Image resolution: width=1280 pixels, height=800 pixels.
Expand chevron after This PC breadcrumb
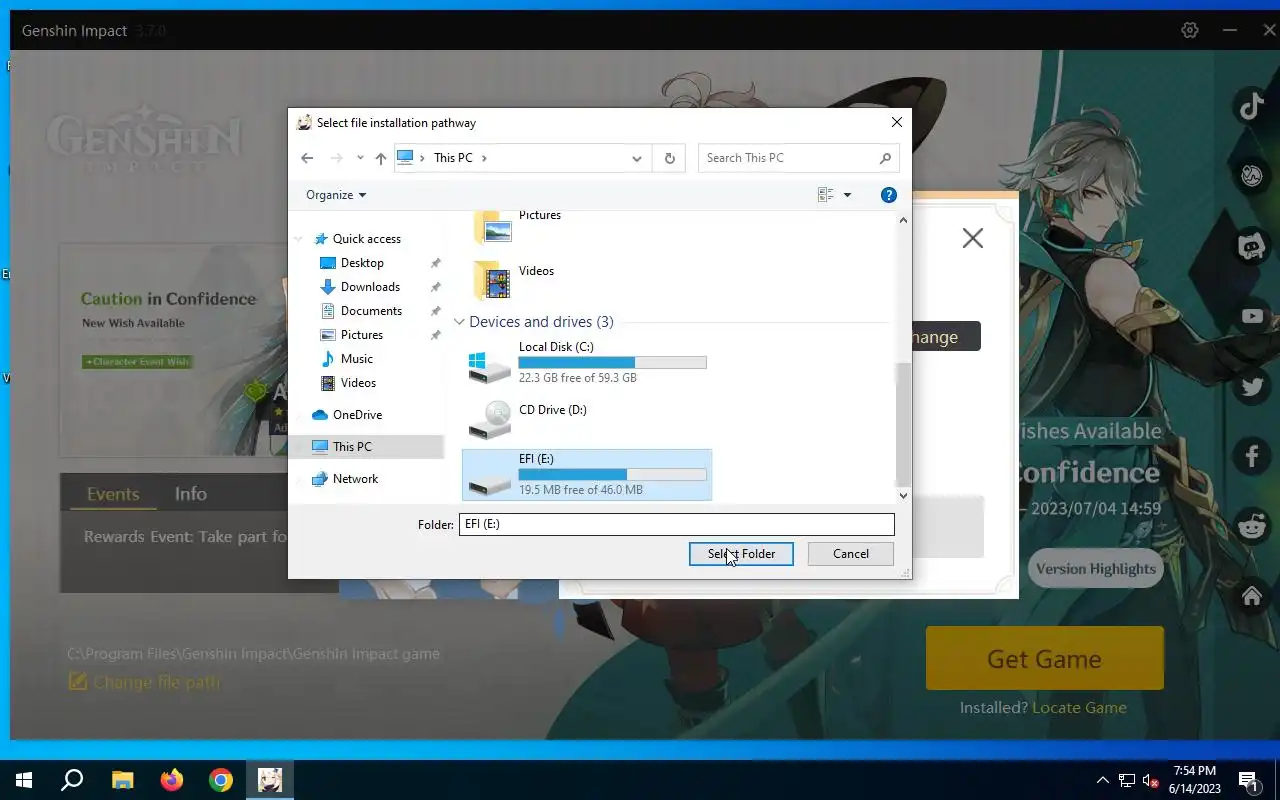click(x=485, y=158)
